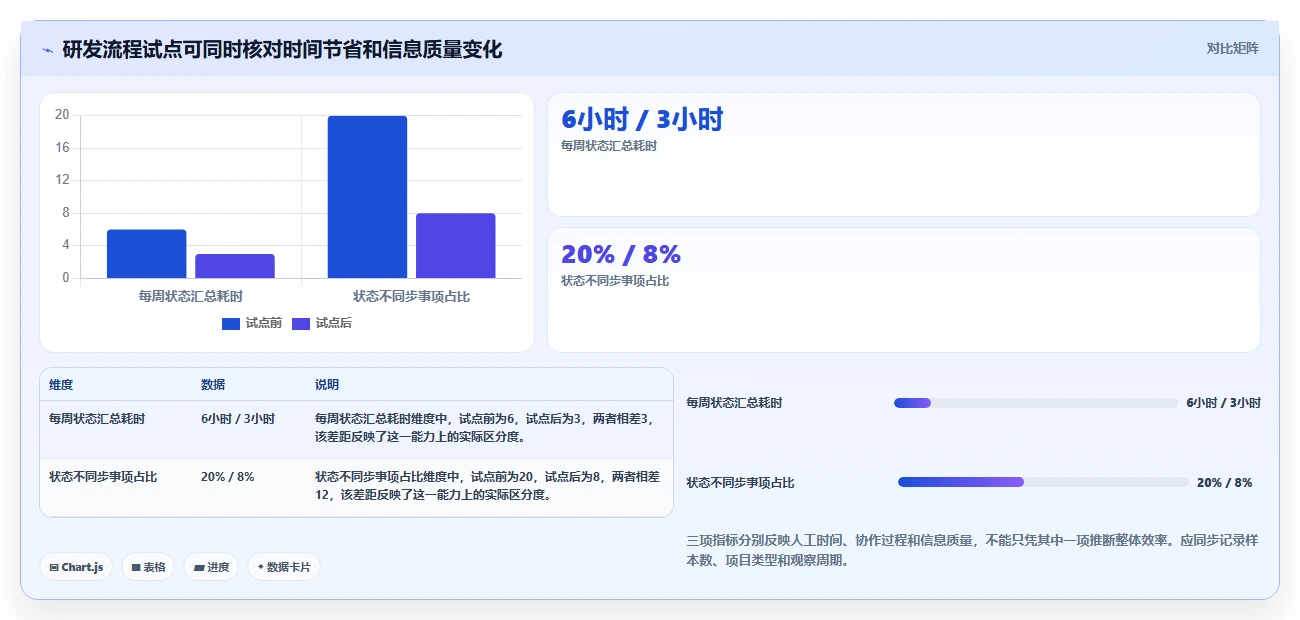Click the 试点前 bar for 每周状态汇总耗时

(147, 254)
